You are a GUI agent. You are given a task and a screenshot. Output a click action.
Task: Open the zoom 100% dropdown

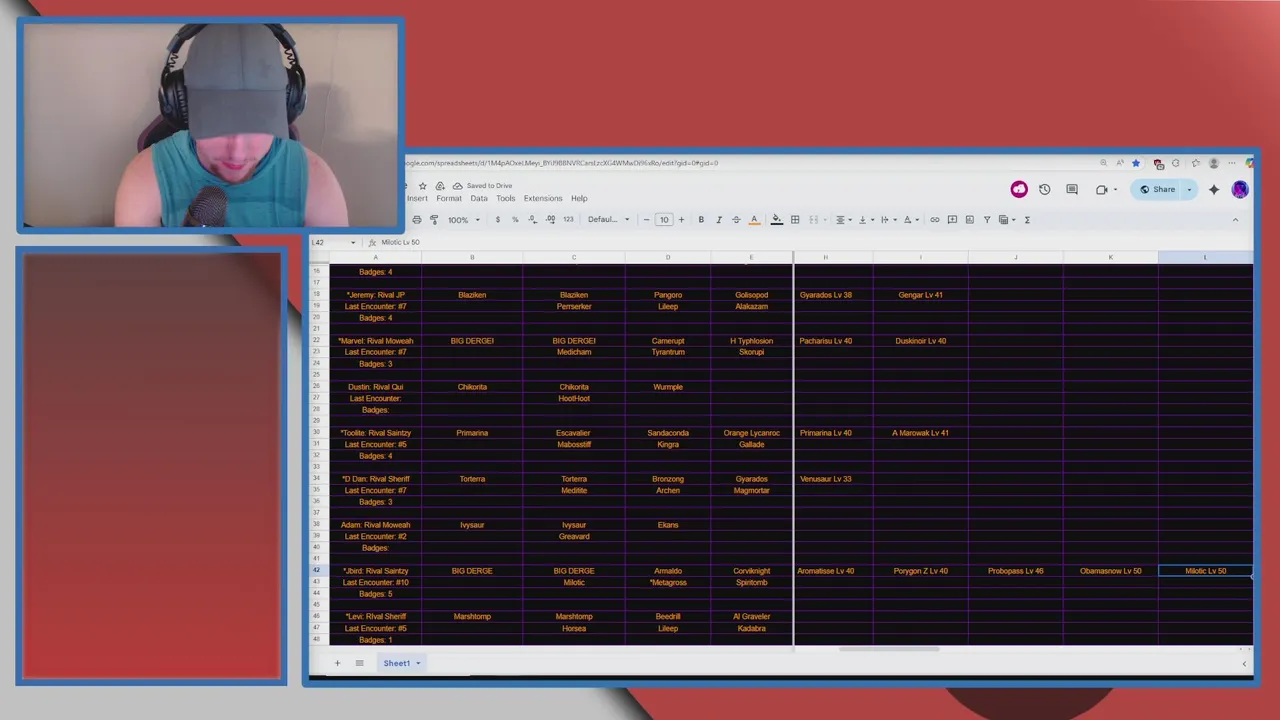[x=463, y=220]
